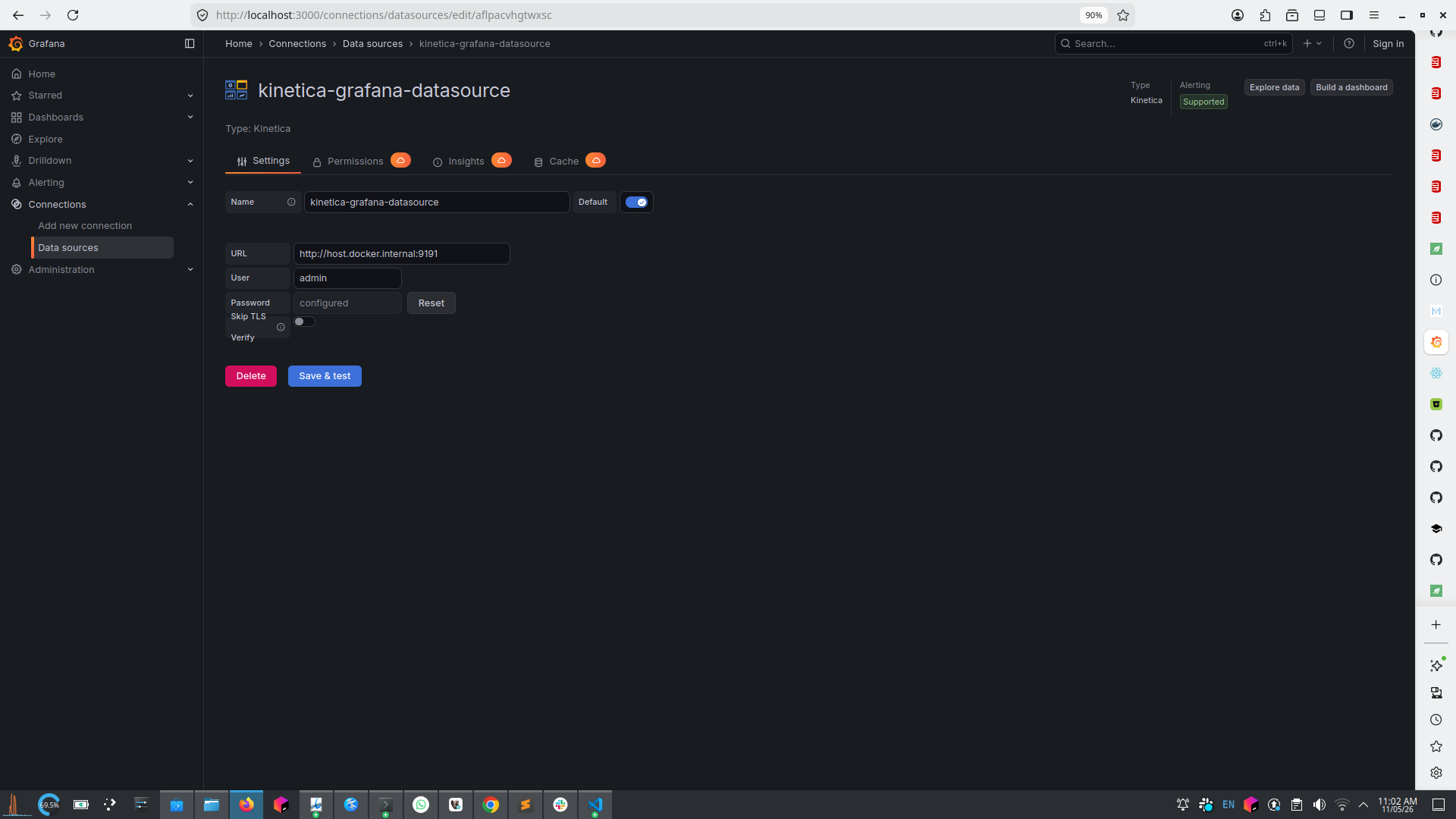Open Add new connection in side menu

click(85, 226)
